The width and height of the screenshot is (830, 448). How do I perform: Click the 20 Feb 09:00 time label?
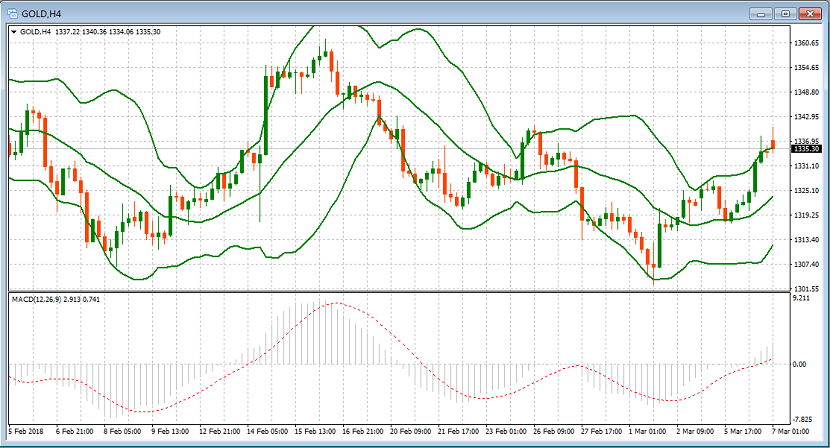tap(410, 432)
